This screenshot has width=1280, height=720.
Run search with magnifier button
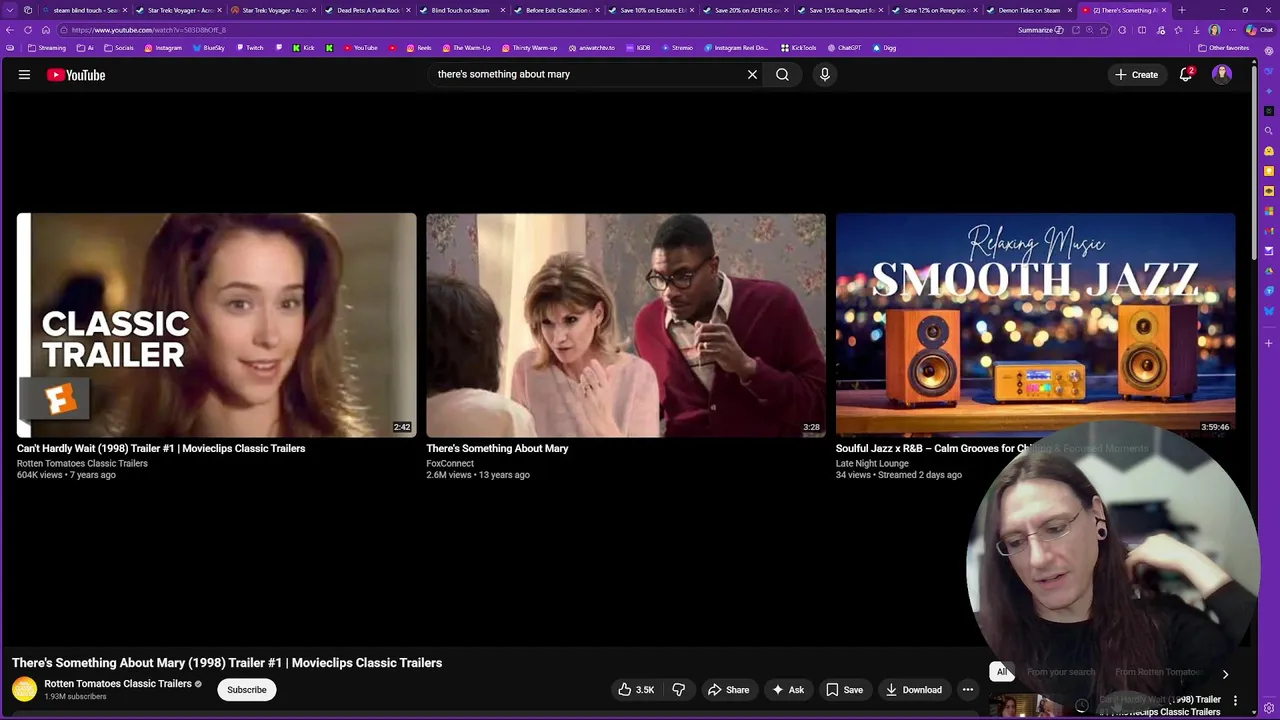coord(782,74)
